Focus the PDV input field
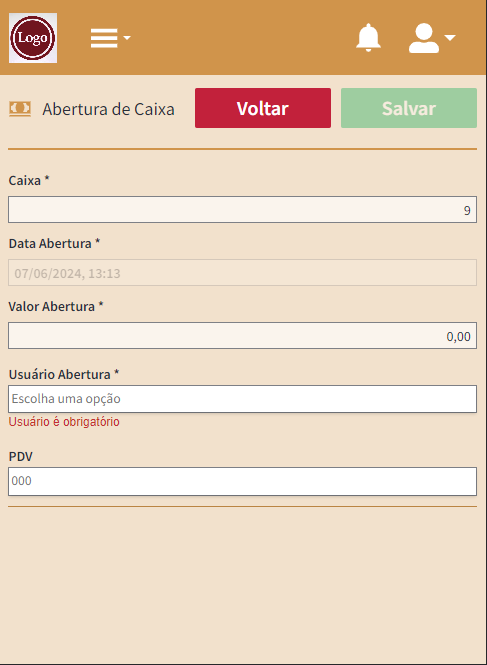This screenshot has height=665, width=487. [x=243, y=481]
